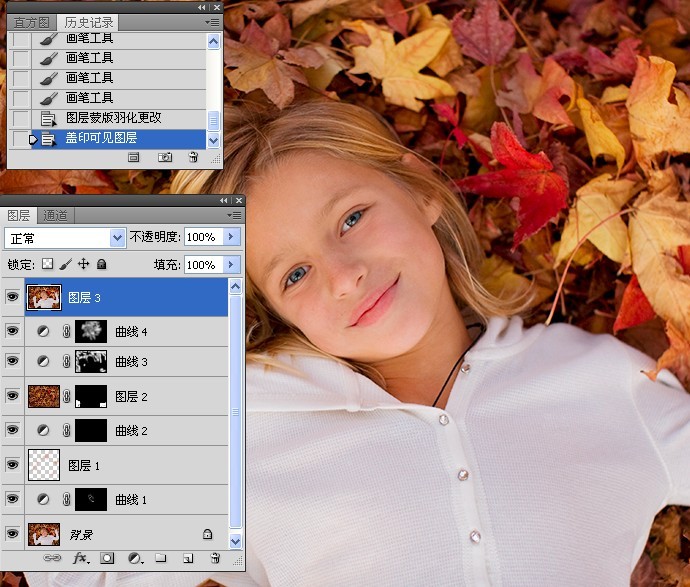Lock image pixels brush icon
The width and height of the screenshot is (690, 587).
click(x=66, y=264)
